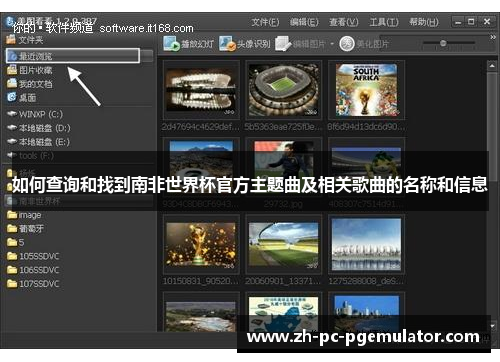500x362 pixels.
Task: Open the 美化图片 beautify tool
Action: coord(364,44)
